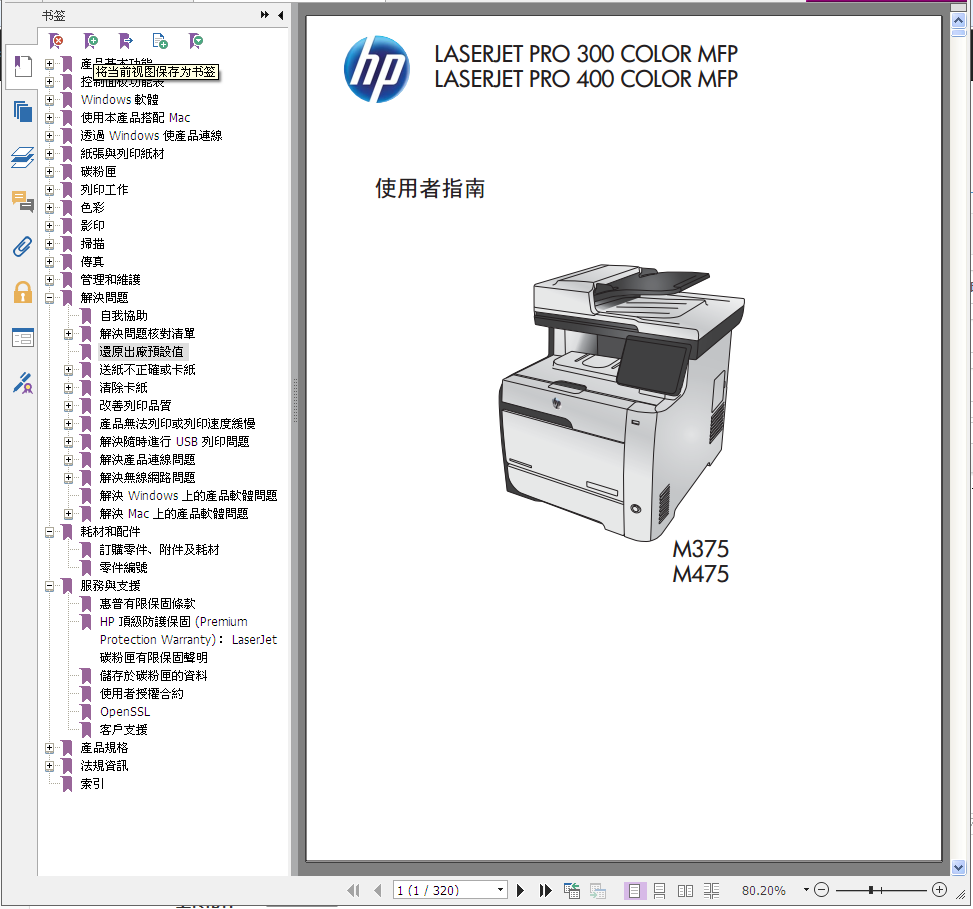This screenshot has width=973, height=909.
Task: Expand the 使用本產品搭配 Mac bookmark
Action: click(x=50, y=117)
